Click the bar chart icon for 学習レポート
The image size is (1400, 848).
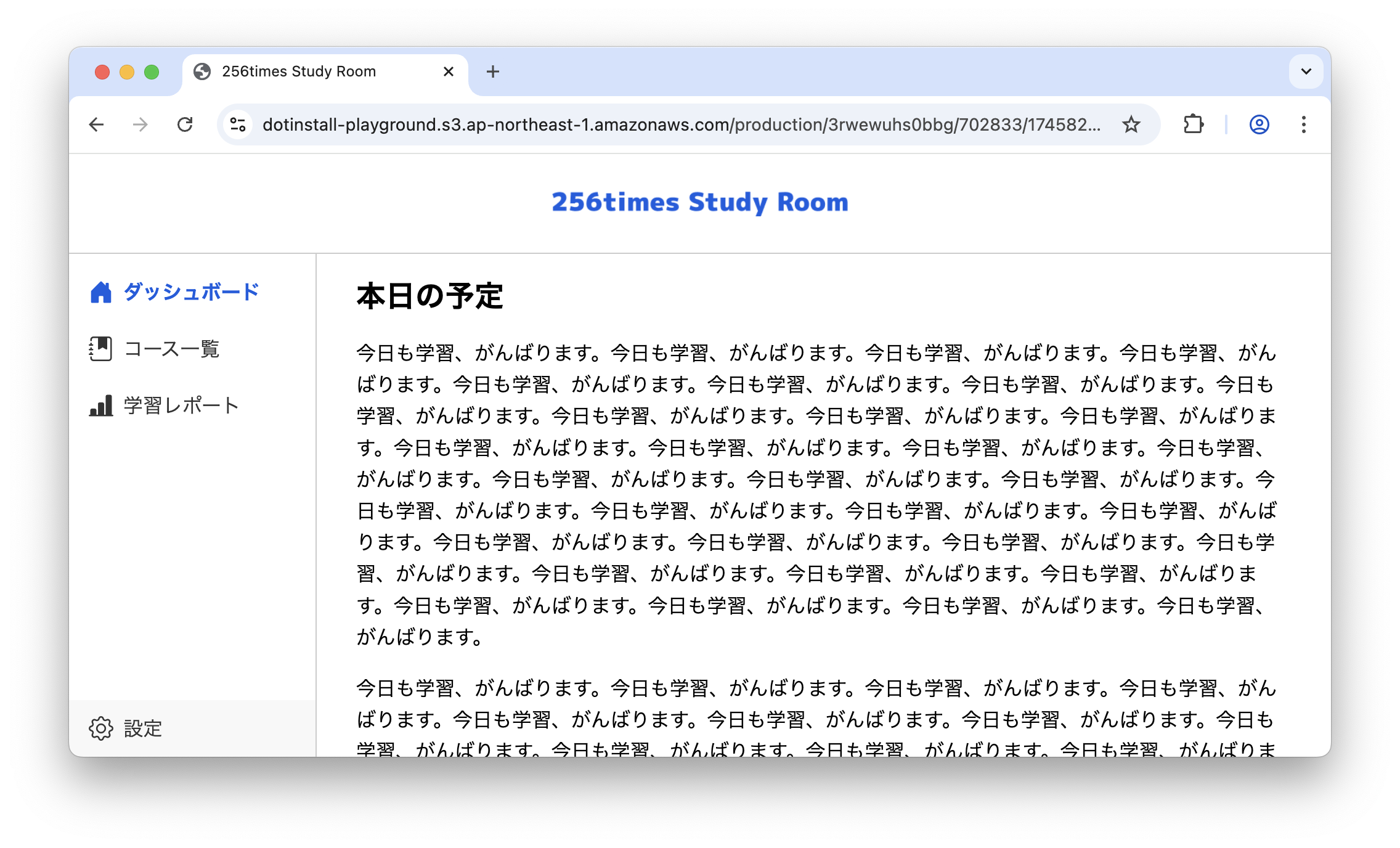click(101, 406)
